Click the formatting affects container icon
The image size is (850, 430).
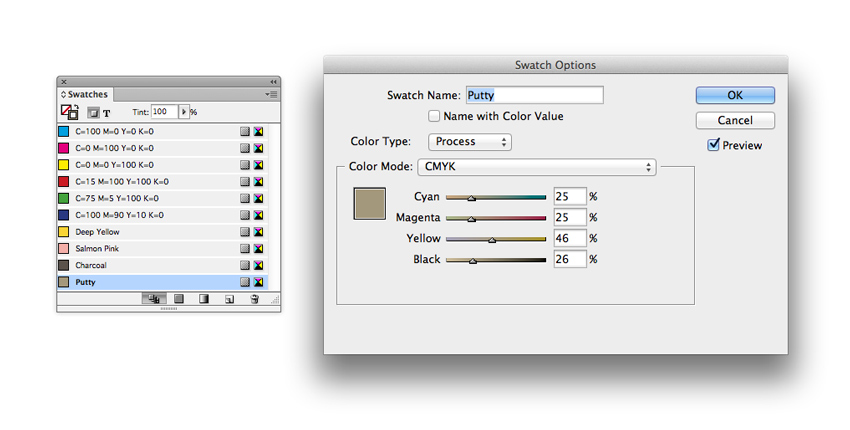coord(92,113)
